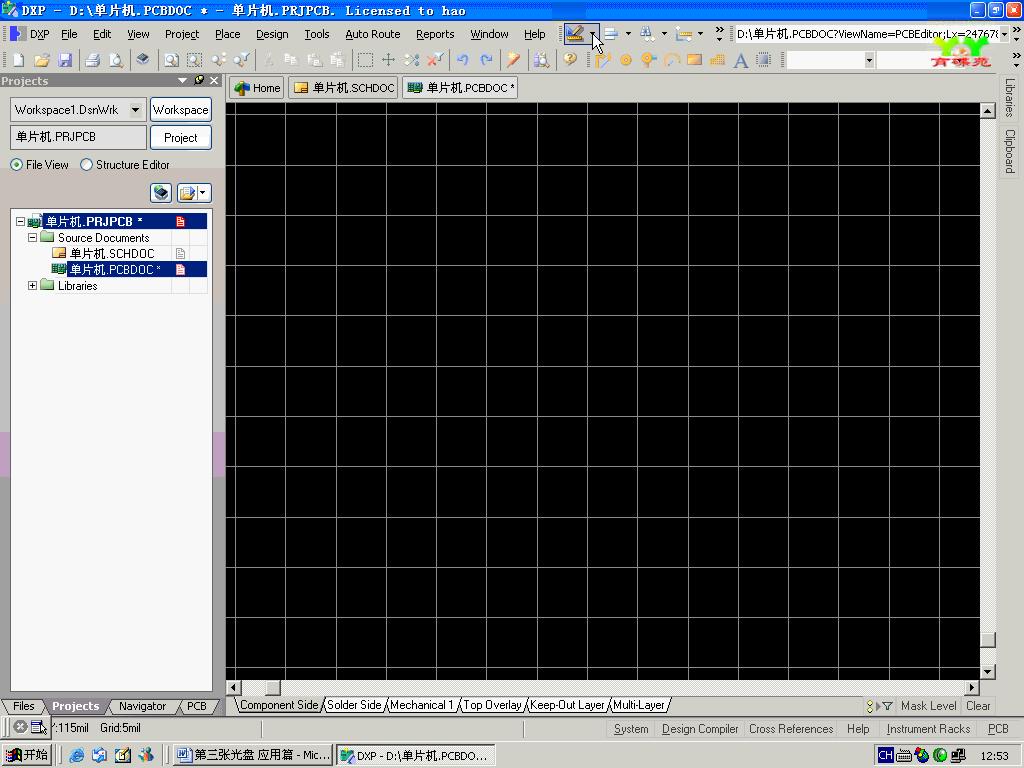Open the Instrument Racks panel button
This screenshot has width=1024, height=768.
928,729
